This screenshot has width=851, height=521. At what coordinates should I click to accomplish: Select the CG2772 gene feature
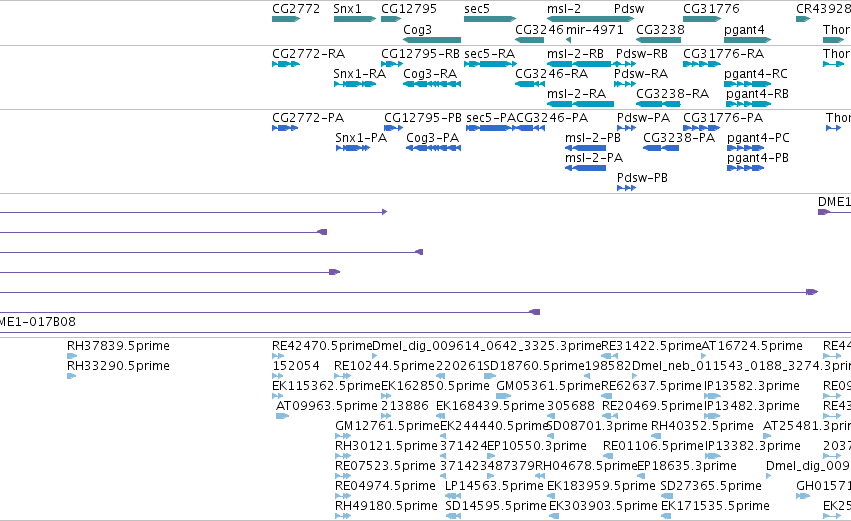tap(286, 19)
